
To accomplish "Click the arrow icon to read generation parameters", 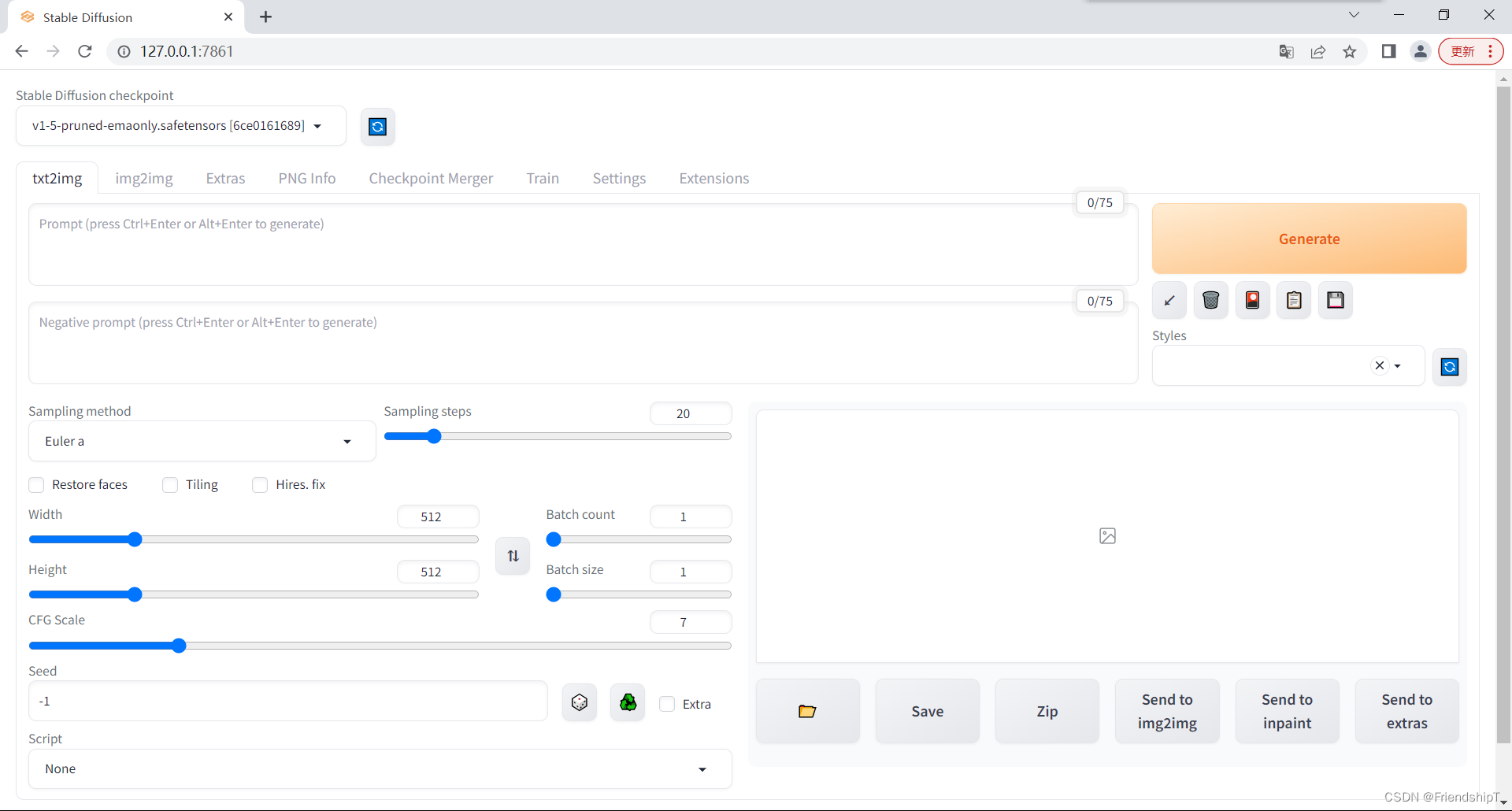I will 1169,300.
